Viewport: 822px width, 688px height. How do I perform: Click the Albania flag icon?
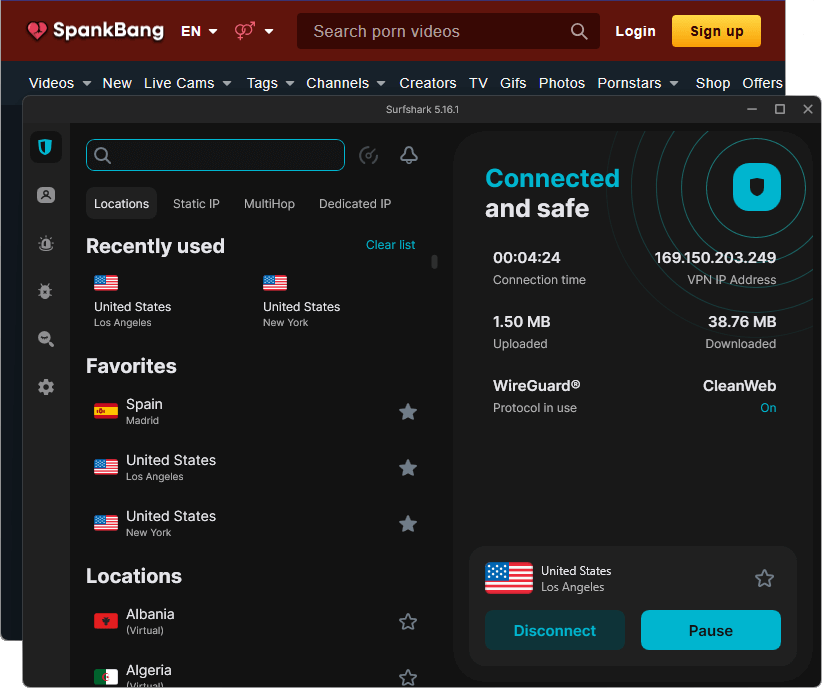click(106, 621)
